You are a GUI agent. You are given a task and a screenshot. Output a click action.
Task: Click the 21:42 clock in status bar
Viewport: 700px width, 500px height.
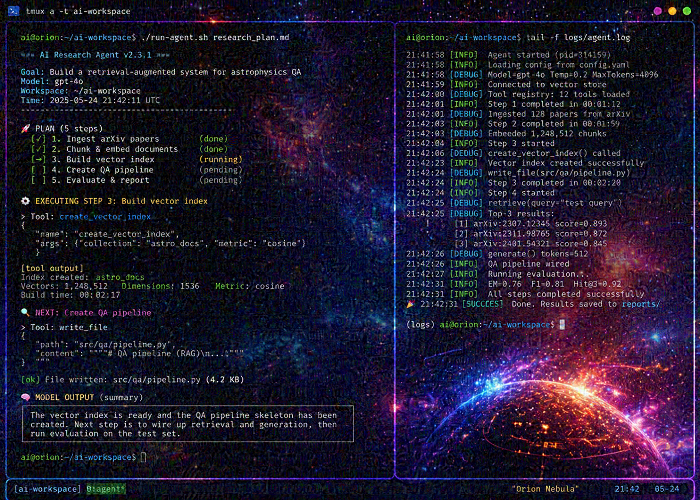click(x=627, y=489)
